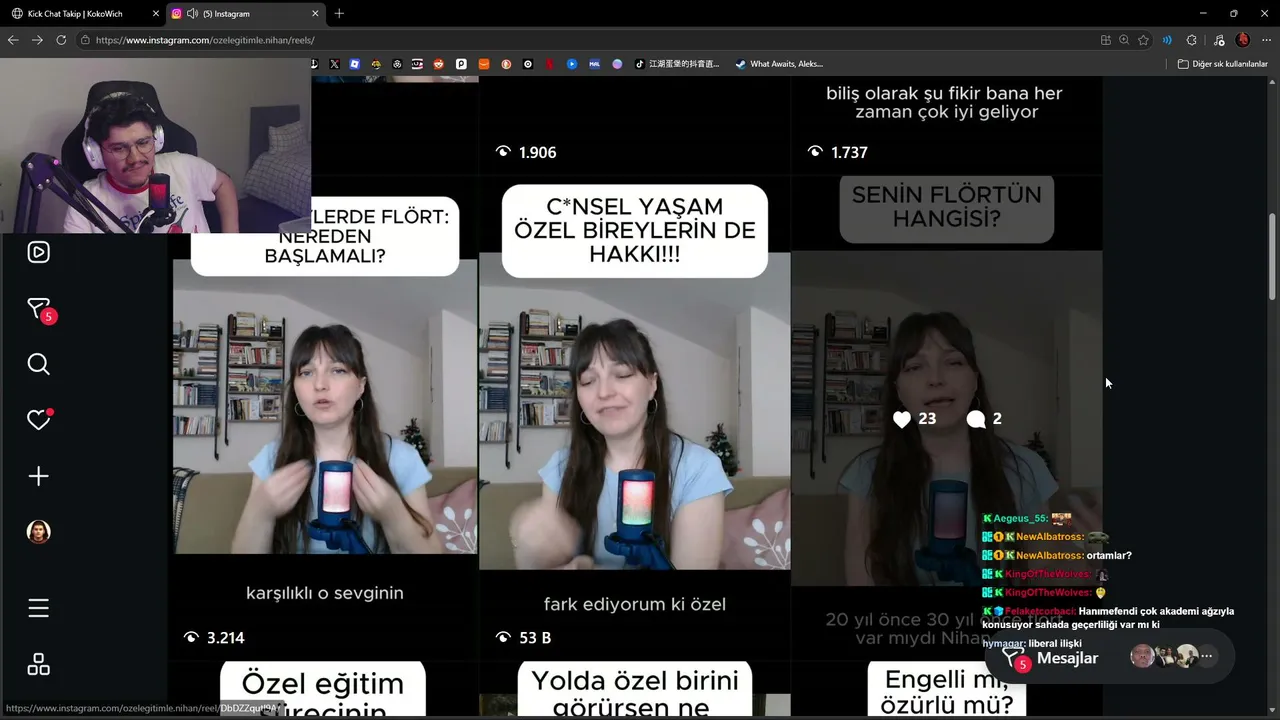Open Instagram Reels from the sidebar
The height and width of the screenshot is (720, 1280).
click(x=38, y=252)
